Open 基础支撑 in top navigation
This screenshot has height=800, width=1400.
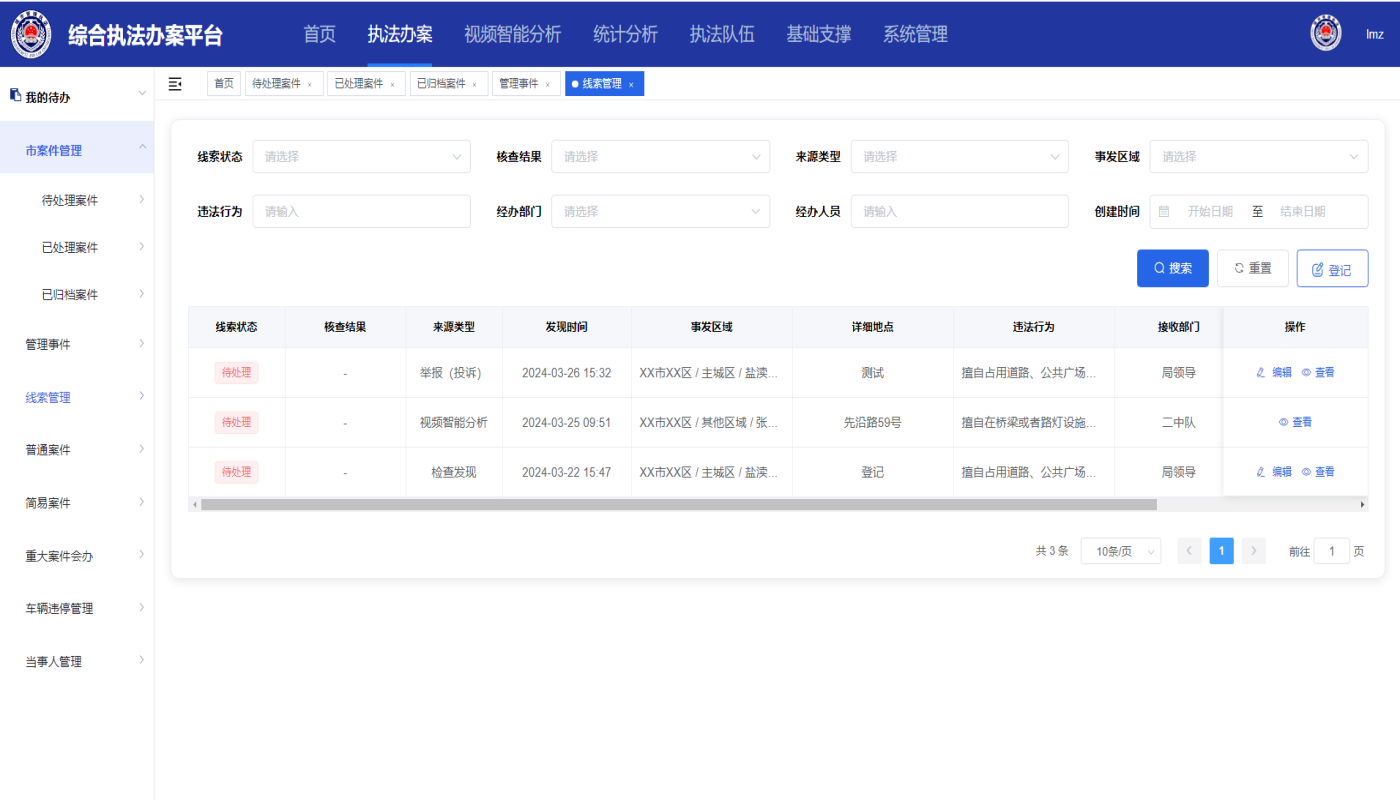819,34
